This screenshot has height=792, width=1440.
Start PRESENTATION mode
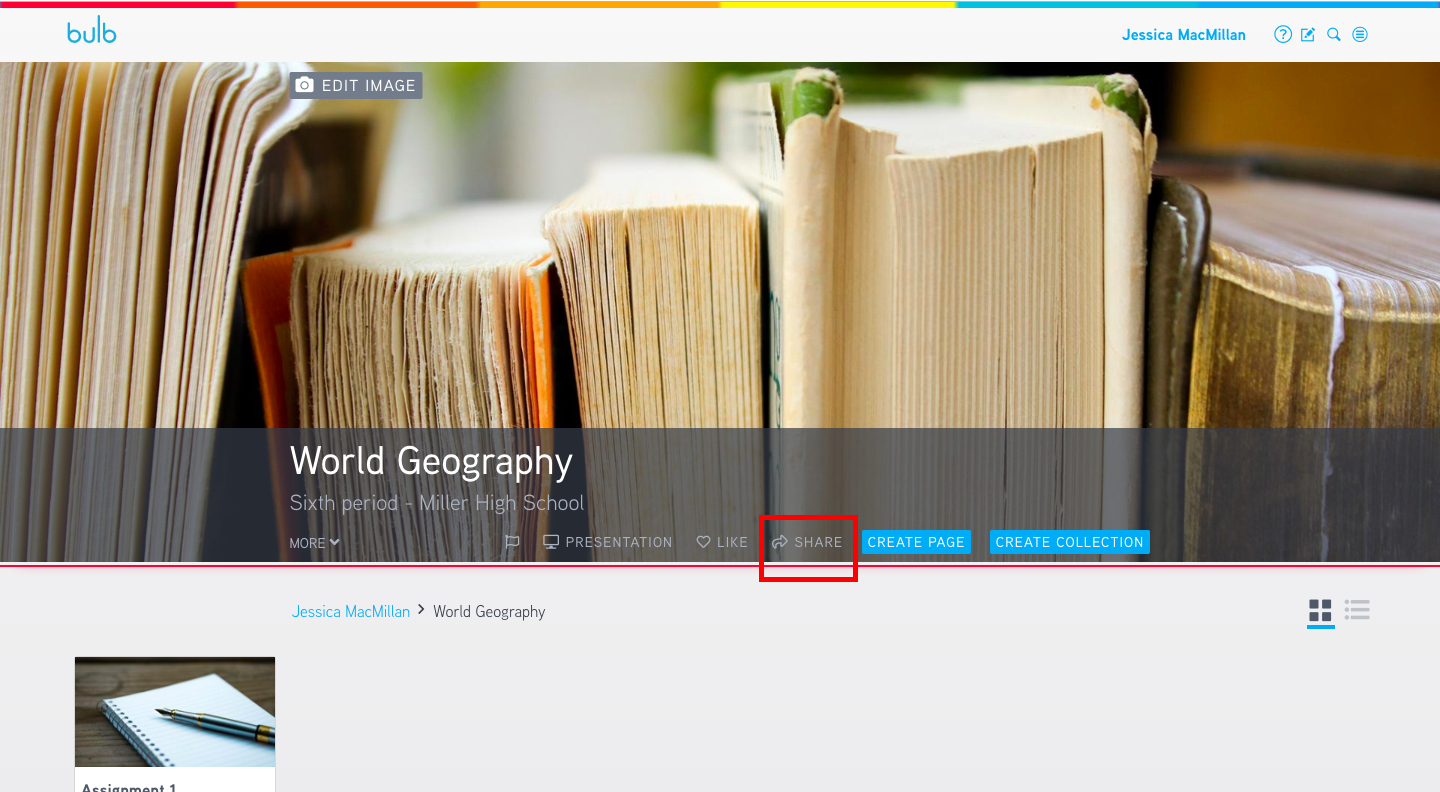608,542
